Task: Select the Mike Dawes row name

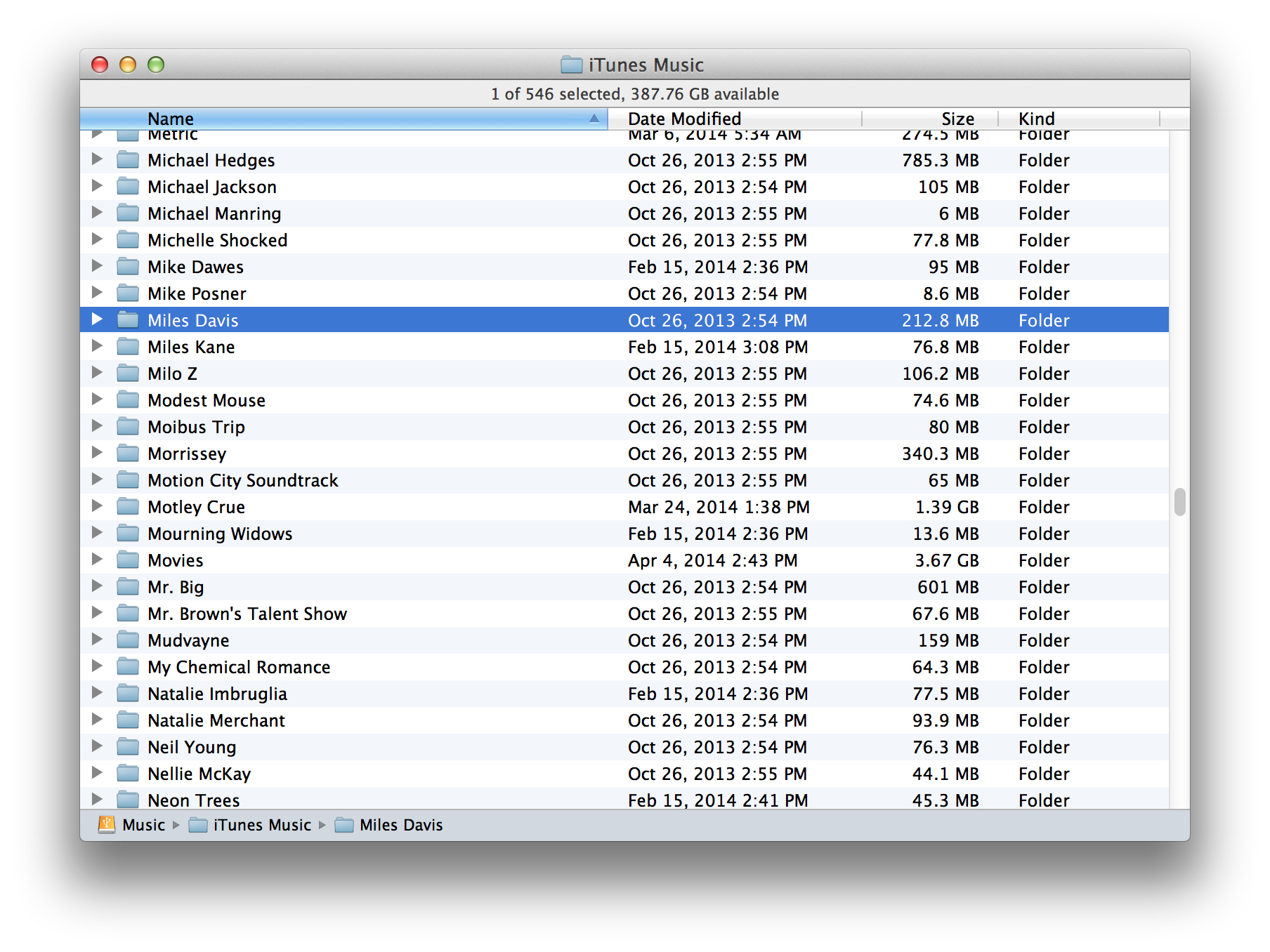Action: click(x=195, y=267)
